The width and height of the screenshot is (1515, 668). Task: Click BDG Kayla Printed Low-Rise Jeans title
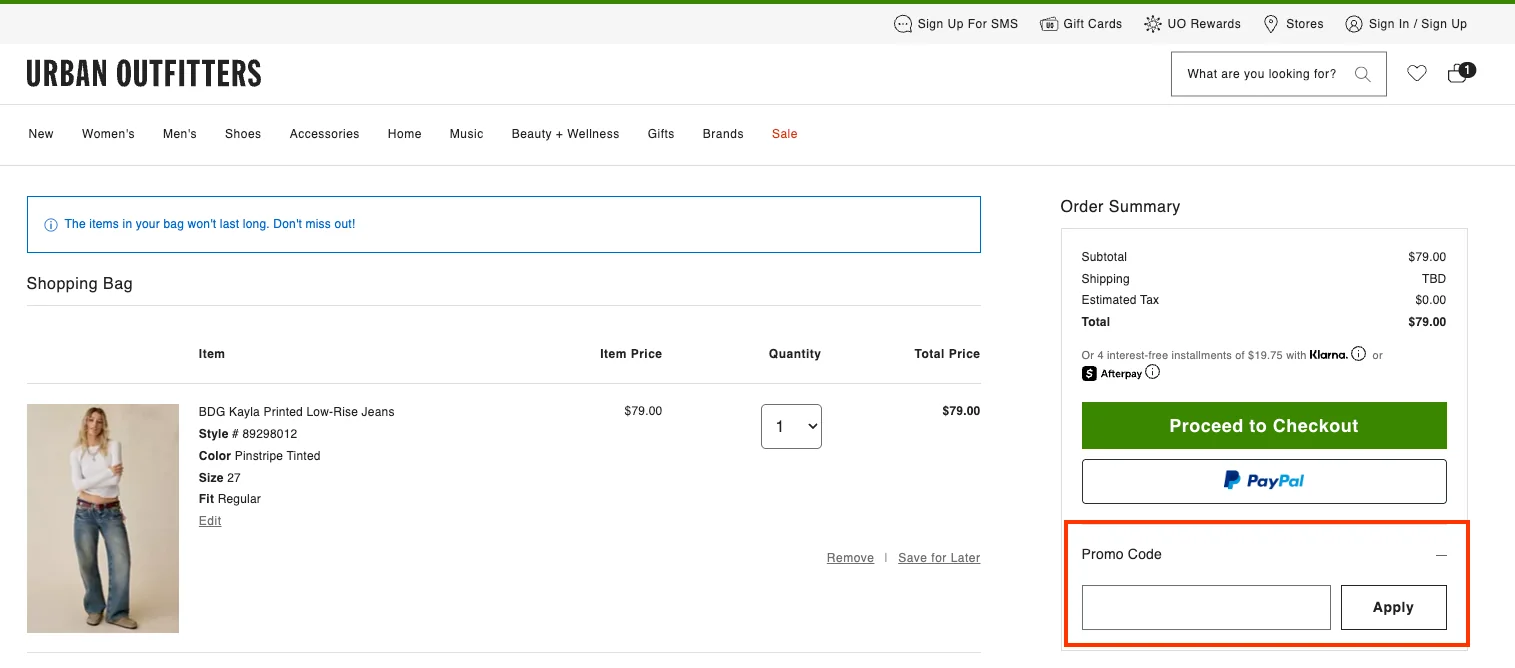click(x=297, y=412)
